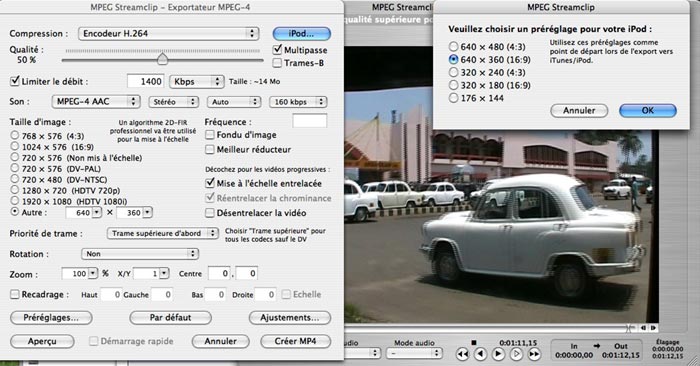
Task: Click the Préréglages... button
Action: click(x=51, y=318)
